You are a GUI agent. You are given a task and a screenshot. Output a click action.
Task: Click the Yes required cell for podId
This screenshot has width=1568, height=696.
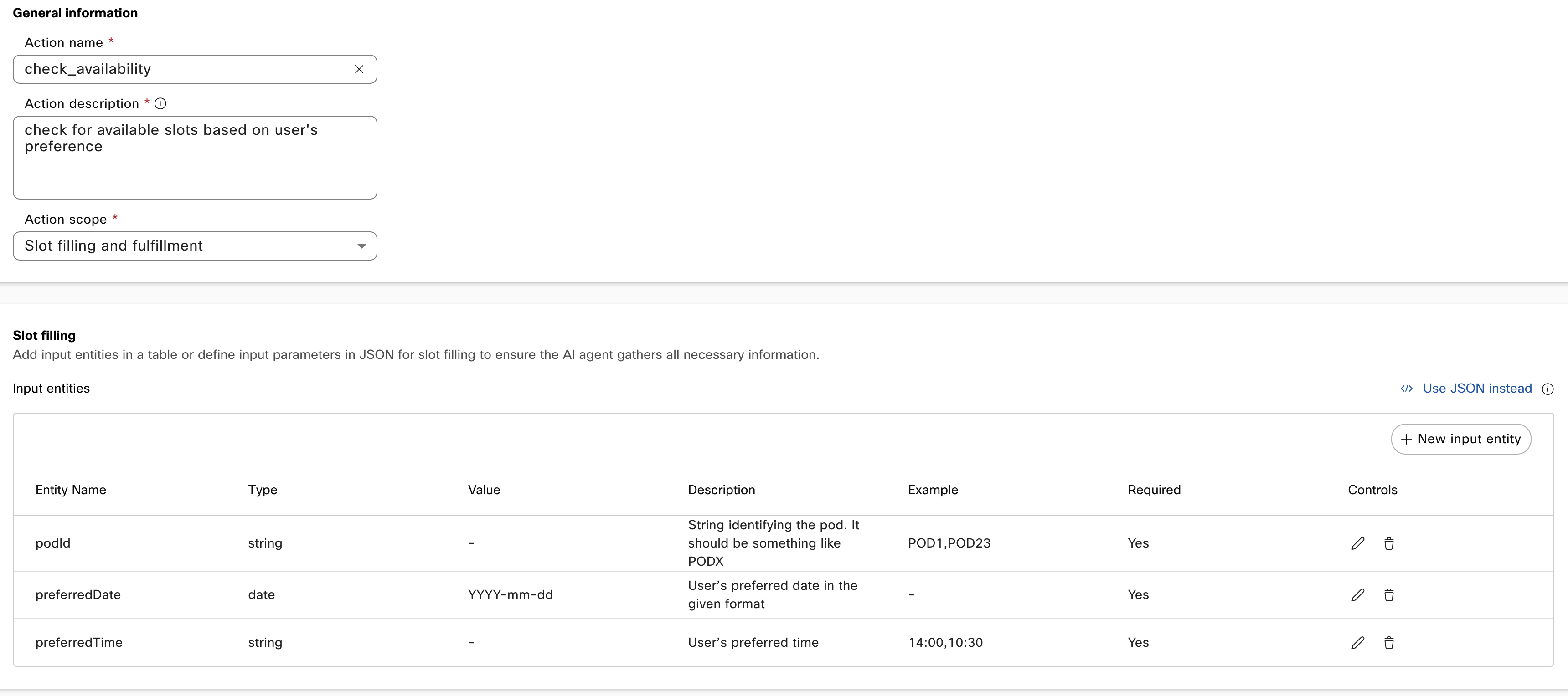pos(1138,543)
